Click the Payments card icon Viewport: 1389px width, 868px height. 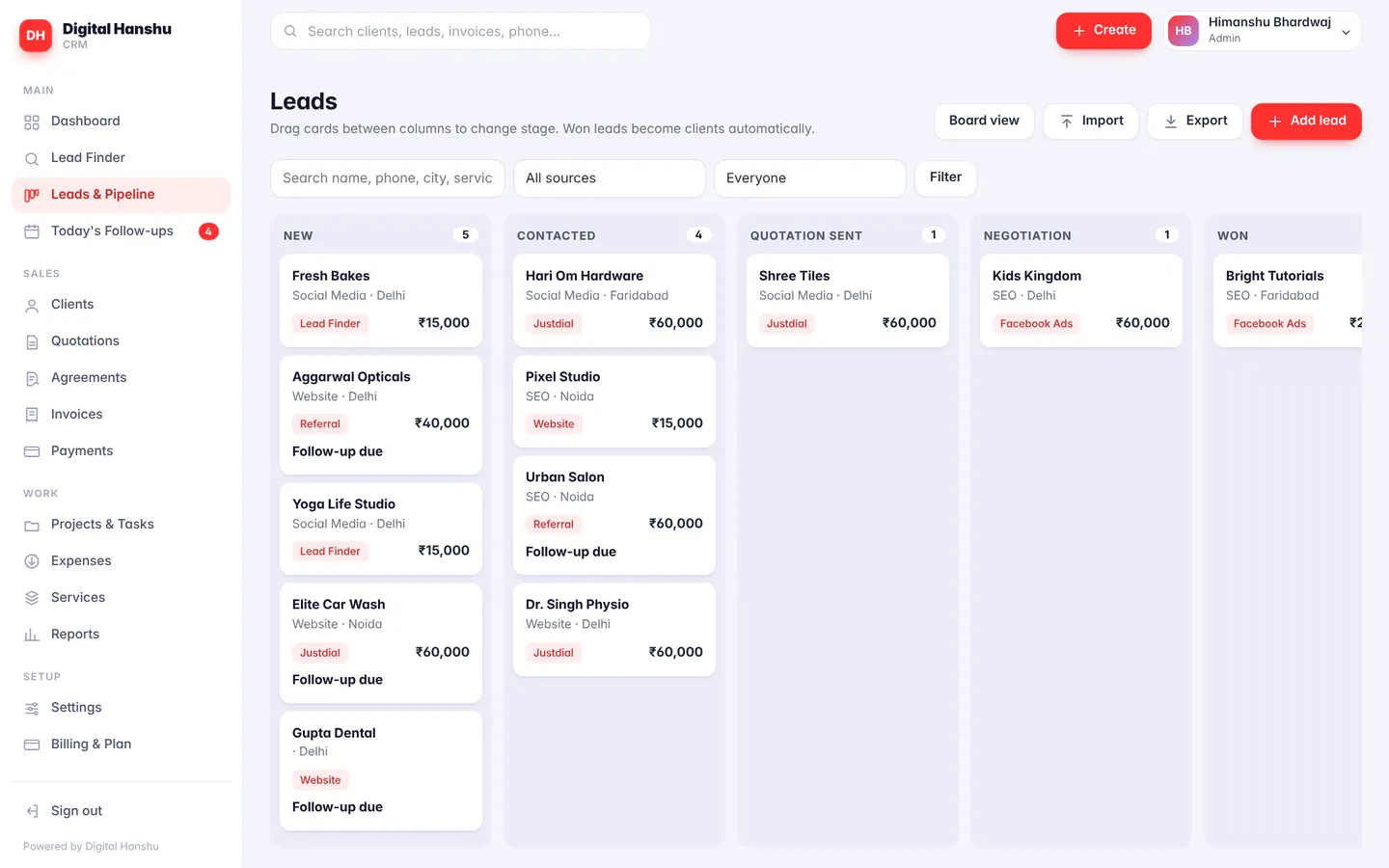click(32, 451)
